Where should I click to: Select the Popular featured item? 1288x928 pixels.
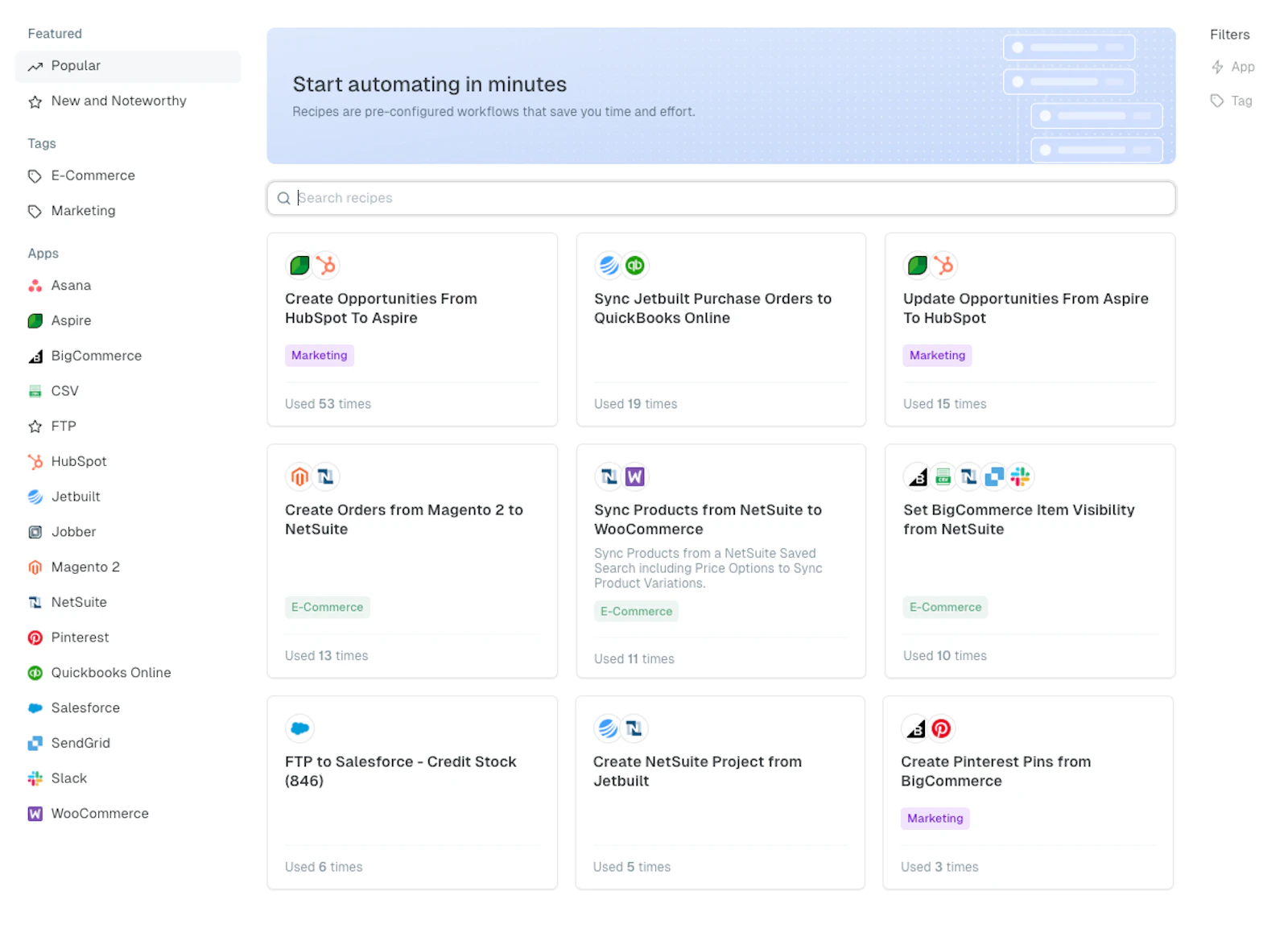pyautogui.click(x=128, y=66)
